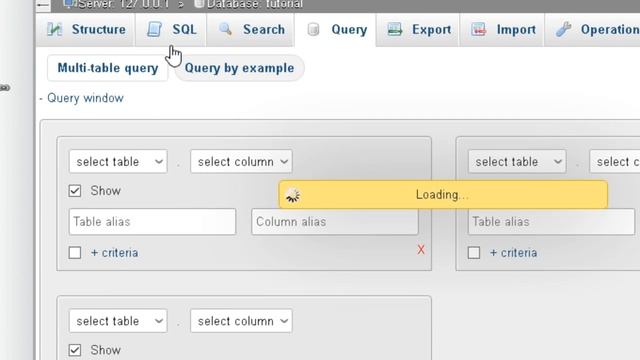Select the Query tab
This screenshot has width=640, height=360.
[336, 30]
